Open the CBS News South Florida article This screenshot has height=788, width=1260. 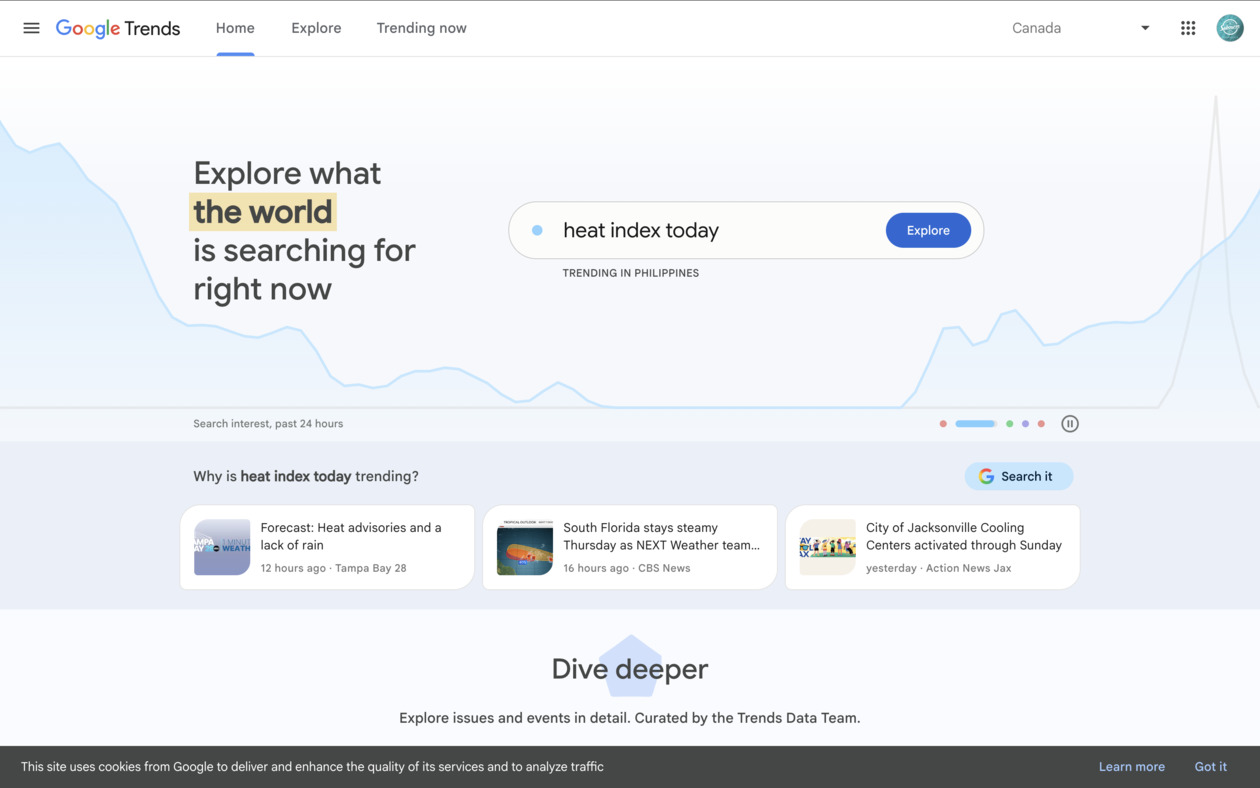[630, 547]
